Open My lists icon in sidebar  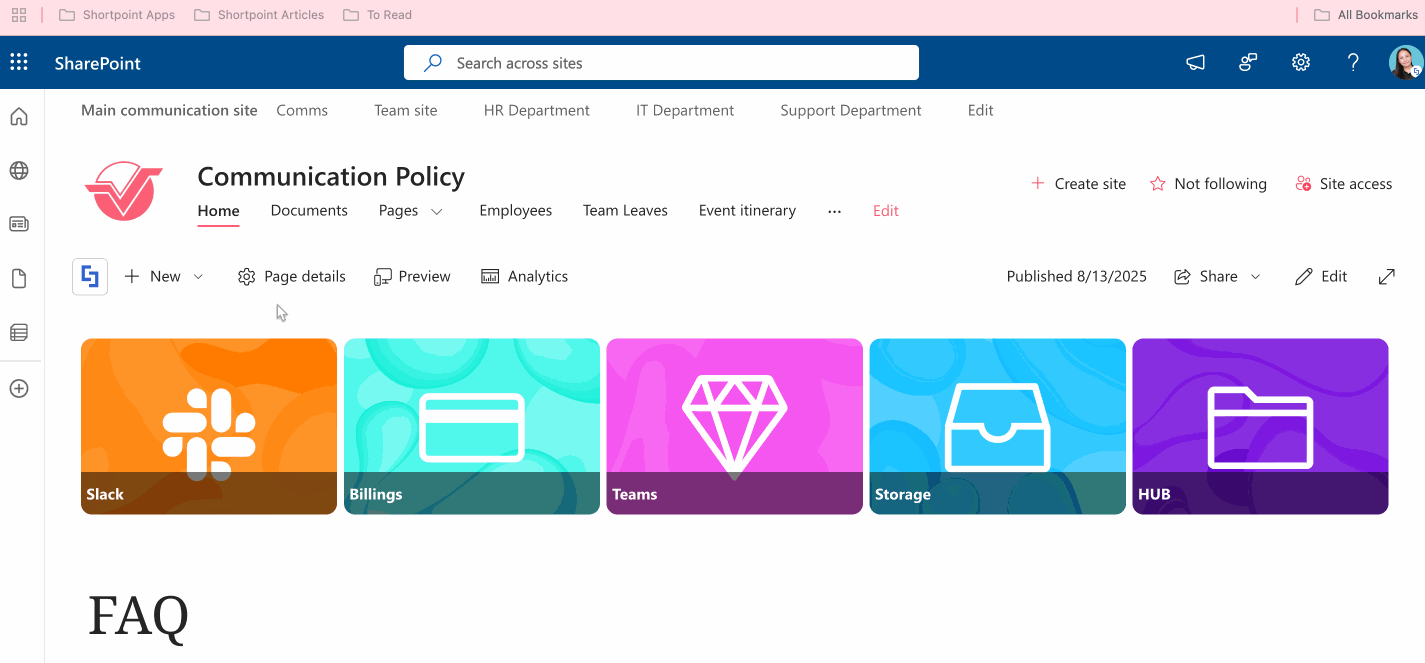[x=19, y=332]
